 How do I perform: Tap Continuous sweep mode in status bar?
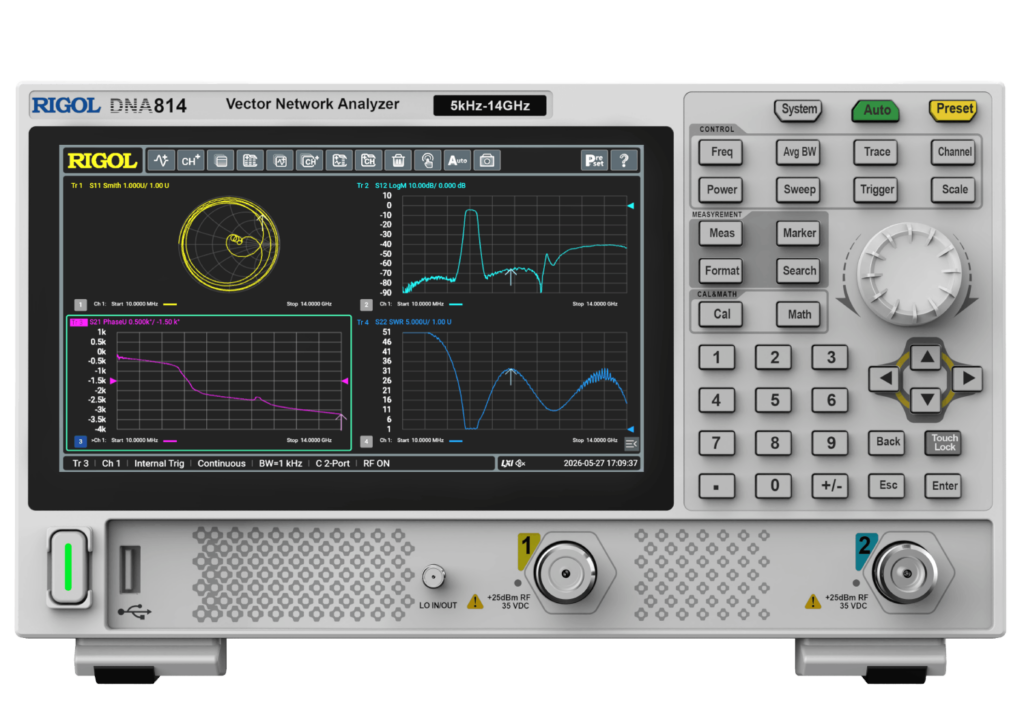click(221, 464)
